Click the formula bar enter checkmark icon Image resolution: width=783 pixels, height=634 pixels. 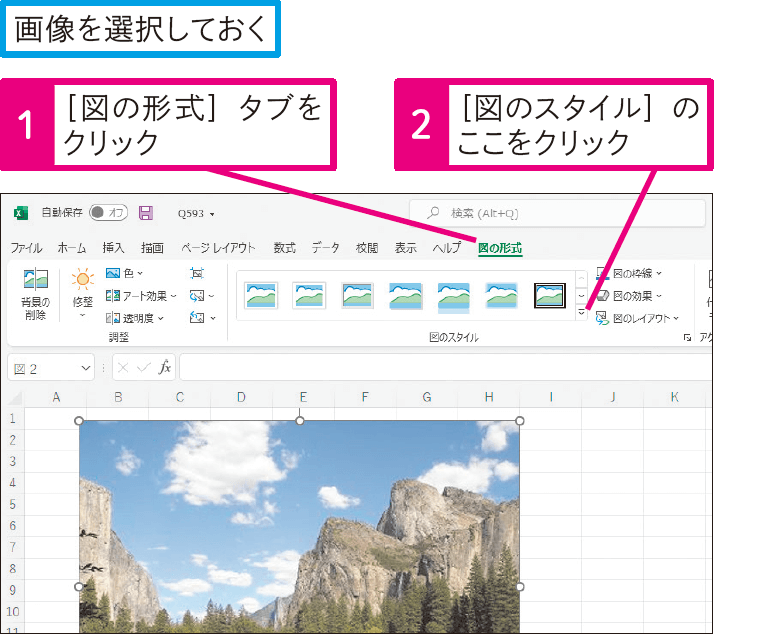pyautogui.click(x=144, y=368)
